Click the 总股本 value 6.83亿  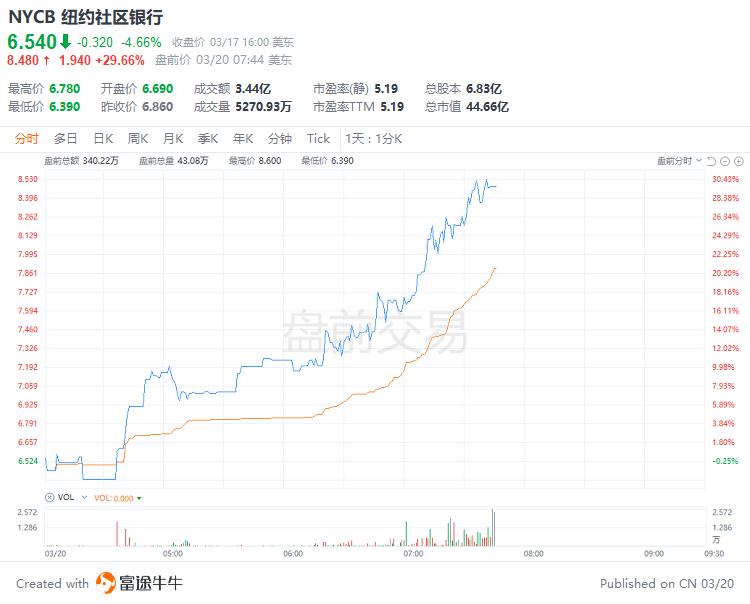pyautogui.click(x=484, y=89)
